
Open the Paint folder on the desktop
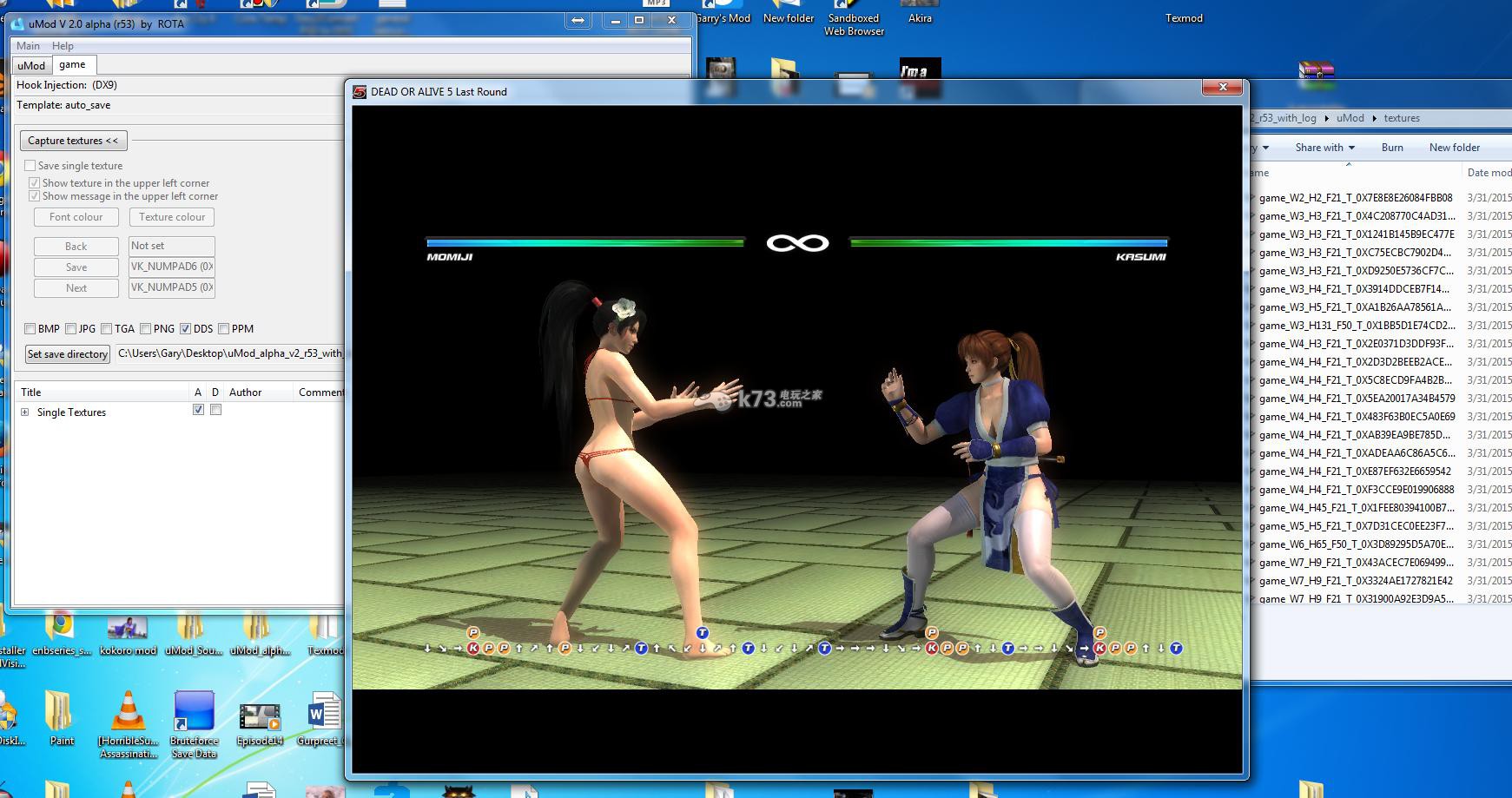click(61, 717)
